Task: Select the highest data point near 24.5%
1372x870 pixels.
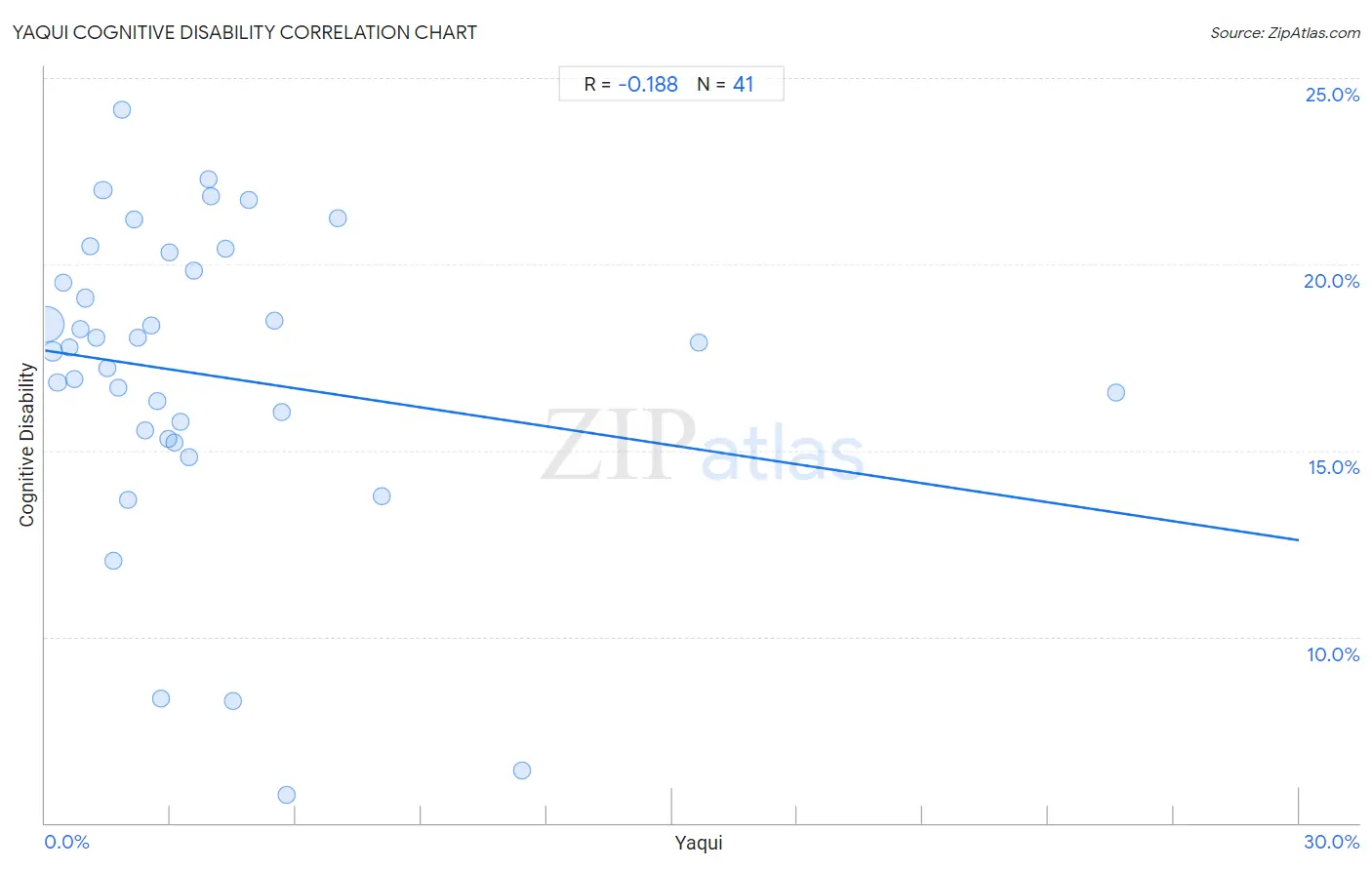Action: (x=122, y=110)
